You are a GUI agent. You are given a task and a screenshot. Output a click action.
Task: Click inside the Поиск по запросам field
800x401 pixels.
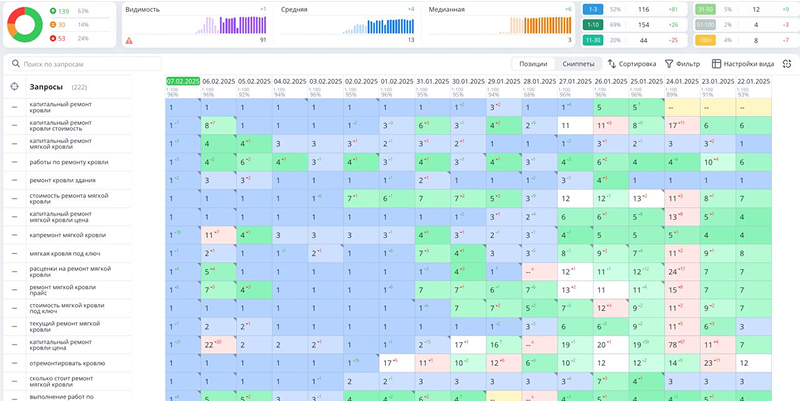(x=85, y=64)
